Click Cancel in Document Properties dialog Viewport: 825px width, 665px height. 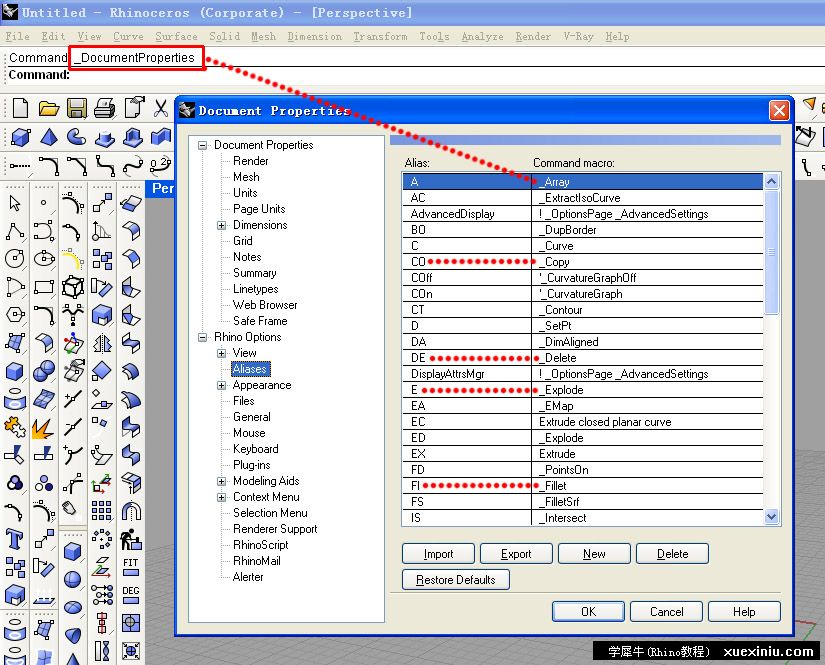coord(666,611)
